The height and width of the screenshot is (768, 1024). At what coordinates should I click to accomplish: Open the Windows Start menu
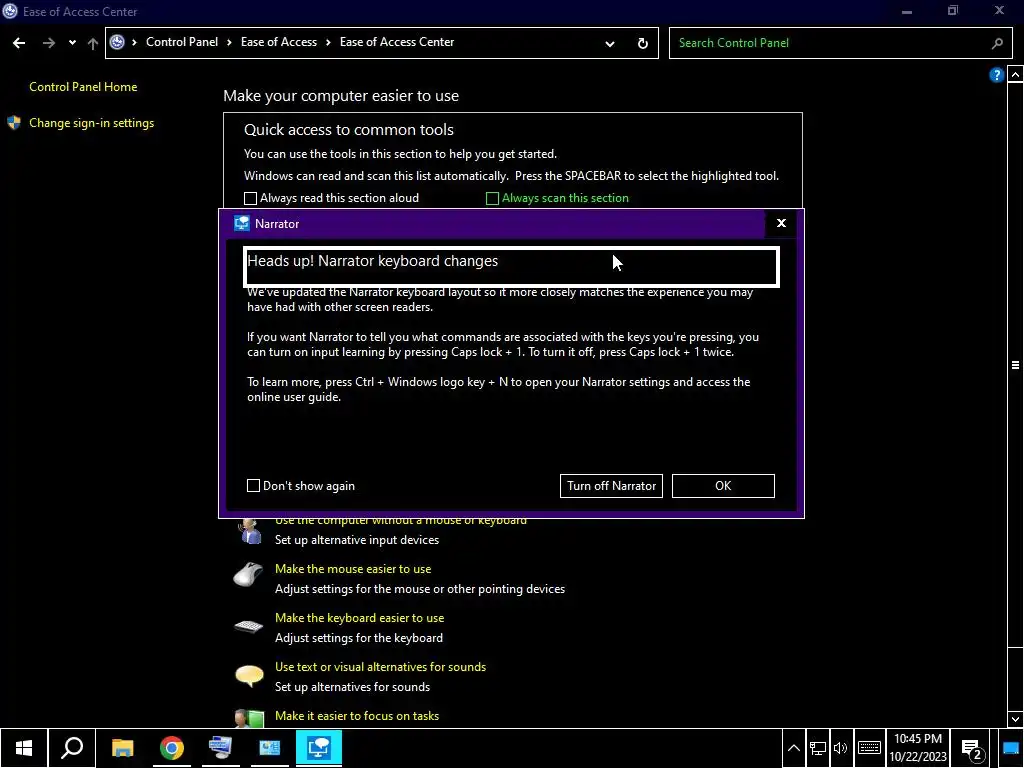point(24,748)
